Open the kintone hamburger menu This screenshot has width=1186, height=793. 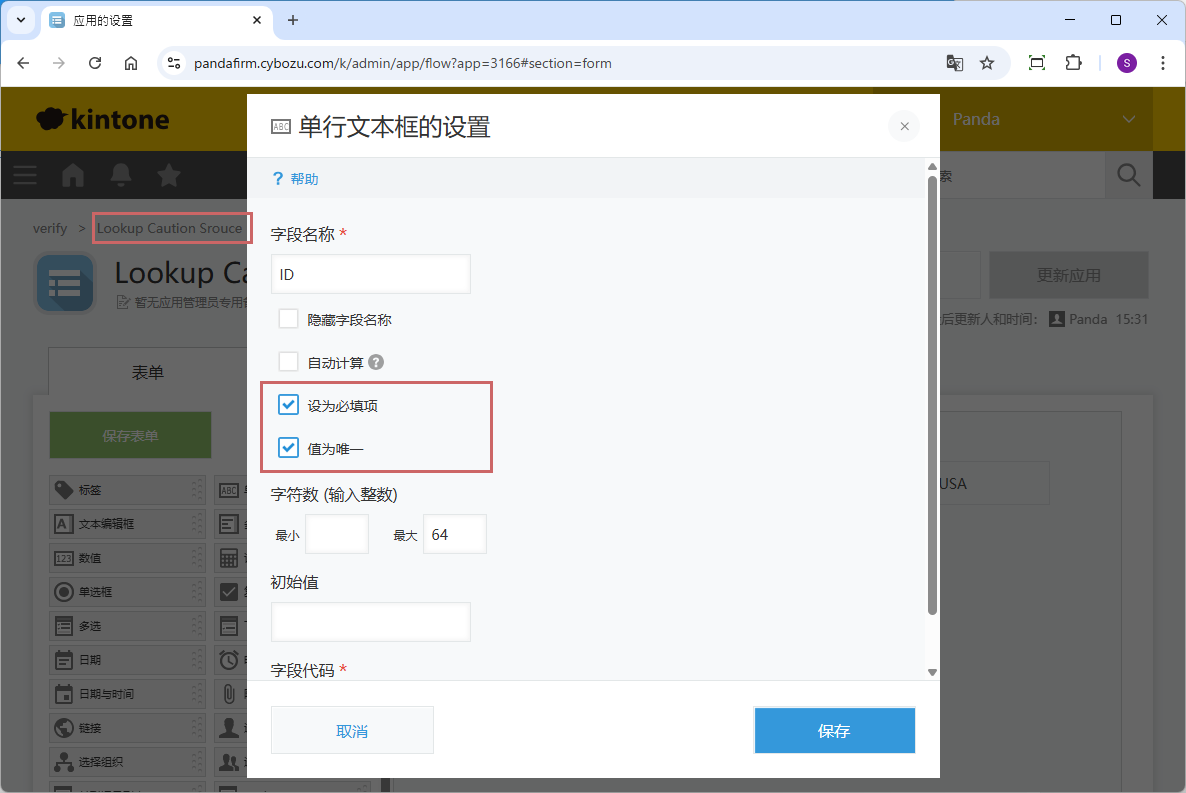pos(24,175)
